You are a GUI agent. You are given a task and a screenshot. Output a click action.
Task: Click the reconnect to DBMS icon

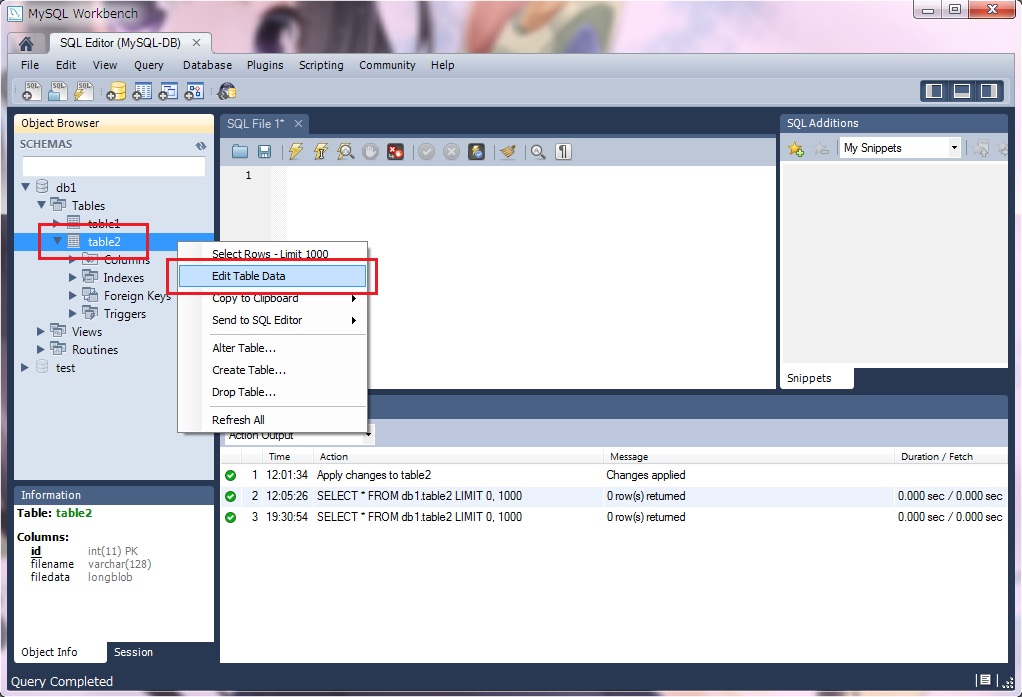point(227,92)
